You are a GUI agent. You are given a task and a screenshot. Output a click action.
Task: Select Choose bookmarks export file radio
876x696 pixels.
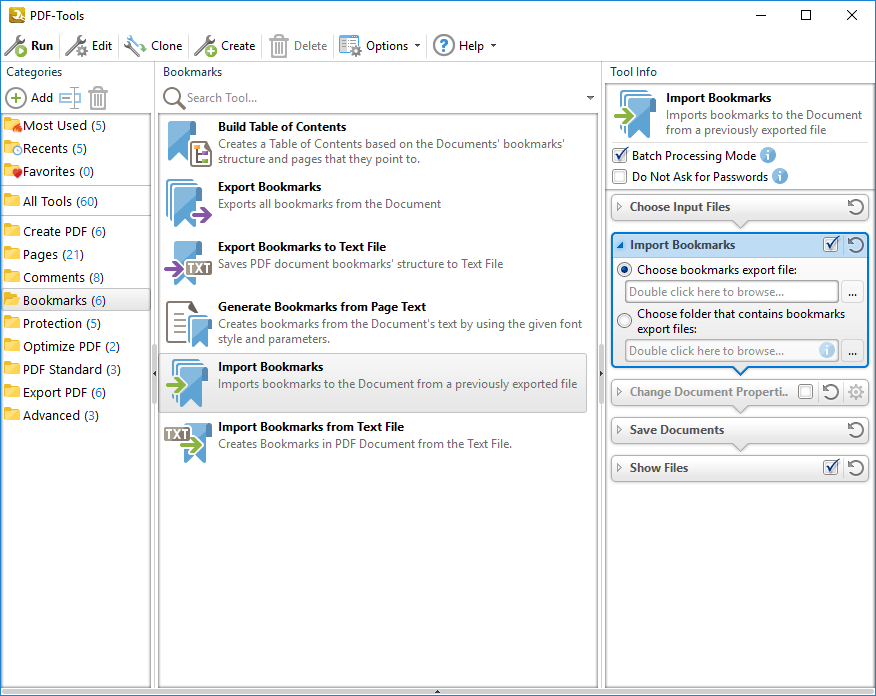point(625,270)
